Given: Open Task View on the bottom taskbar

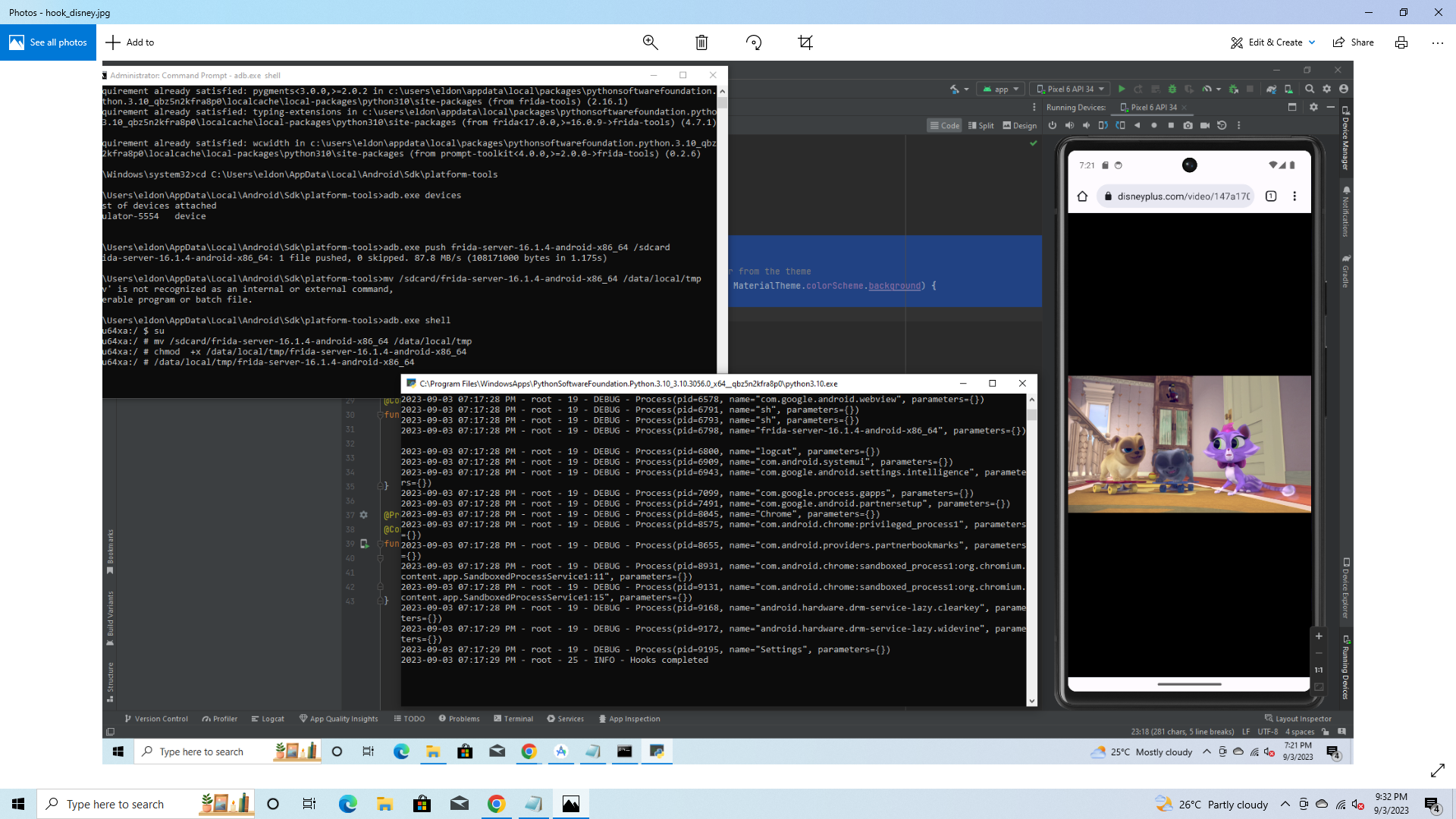Looking at the screenshot, I should [x=309, y=804].
